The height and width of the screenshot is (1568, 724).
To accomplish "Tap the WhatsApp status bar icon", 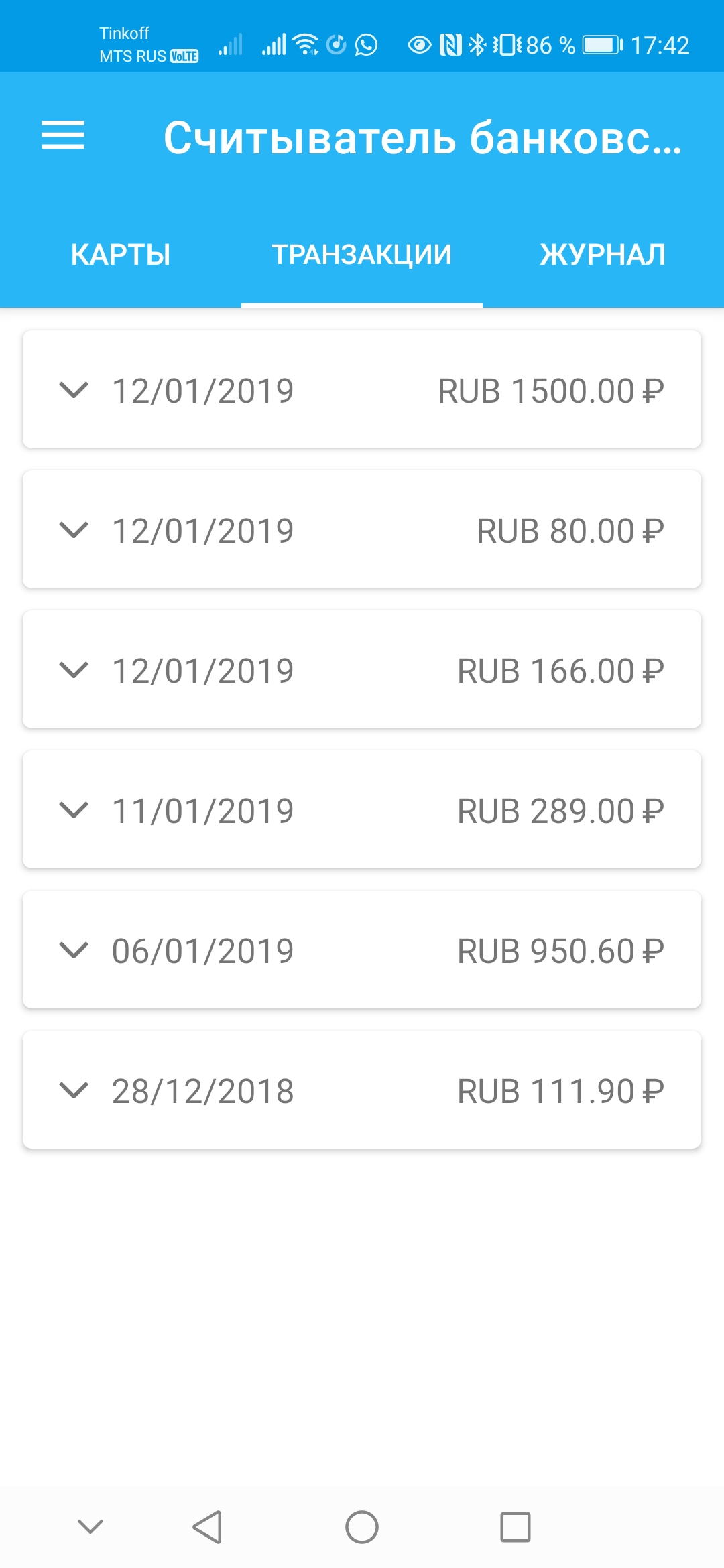I will (366, 45).
